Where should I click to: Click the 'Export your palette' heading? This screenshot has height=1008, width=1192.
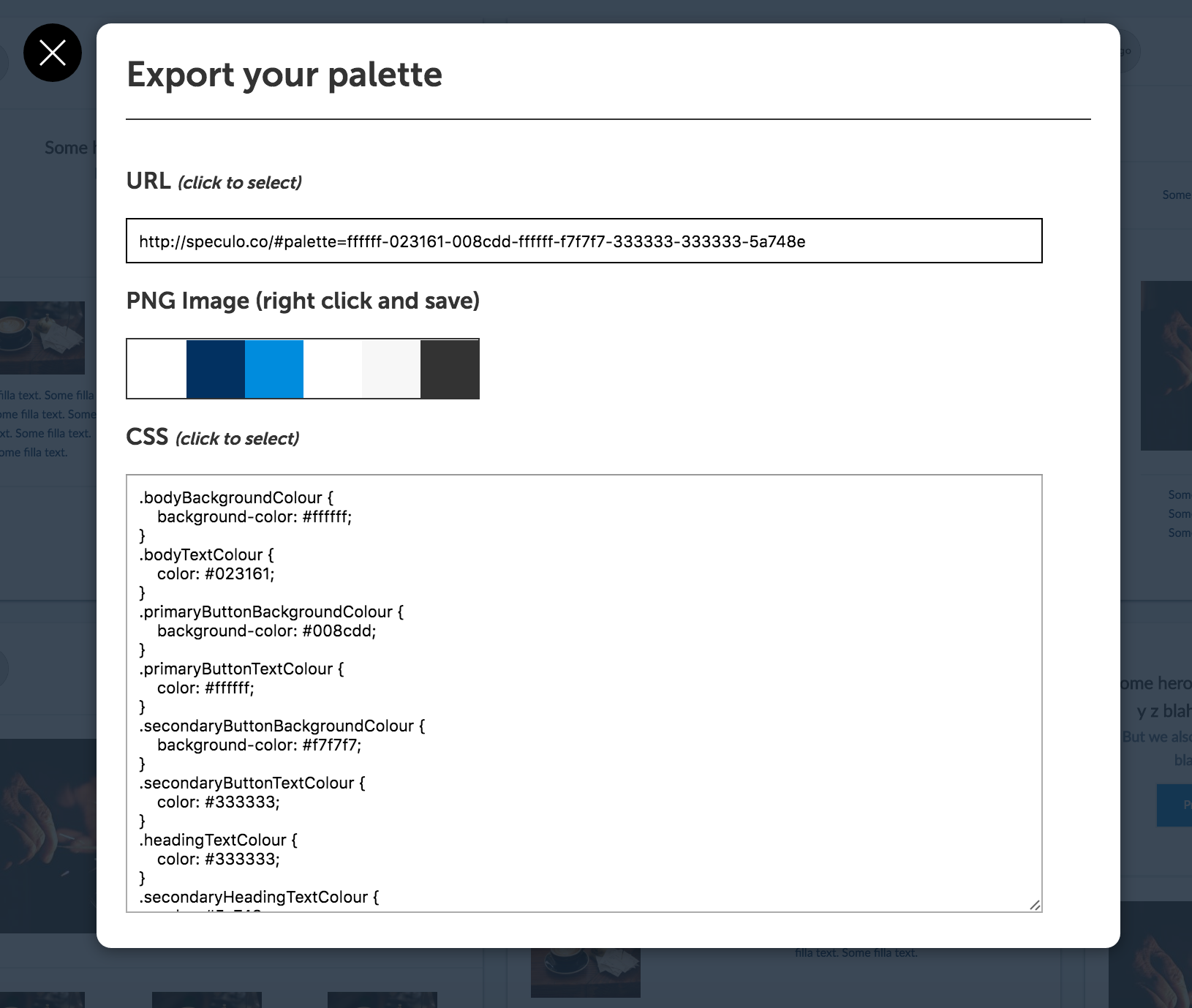click(x=284, y=75)
